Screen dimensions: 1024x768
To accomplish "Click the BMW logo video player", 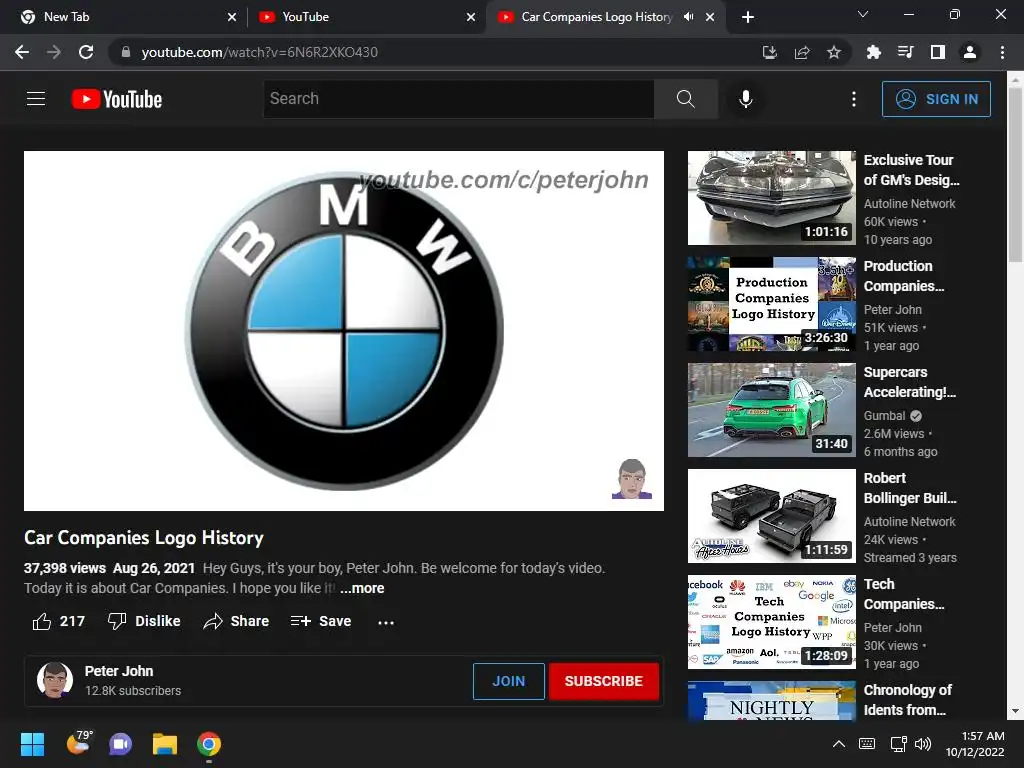I will pos(344,330).
